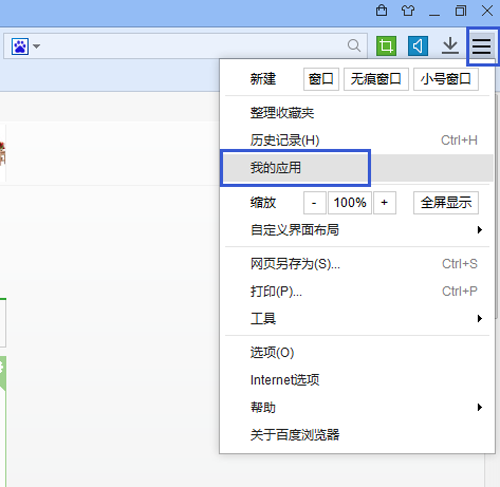Viewport: 500px width, 487px height.
Task: Open Internet选项 menu entry
Action: click(357, 380)
